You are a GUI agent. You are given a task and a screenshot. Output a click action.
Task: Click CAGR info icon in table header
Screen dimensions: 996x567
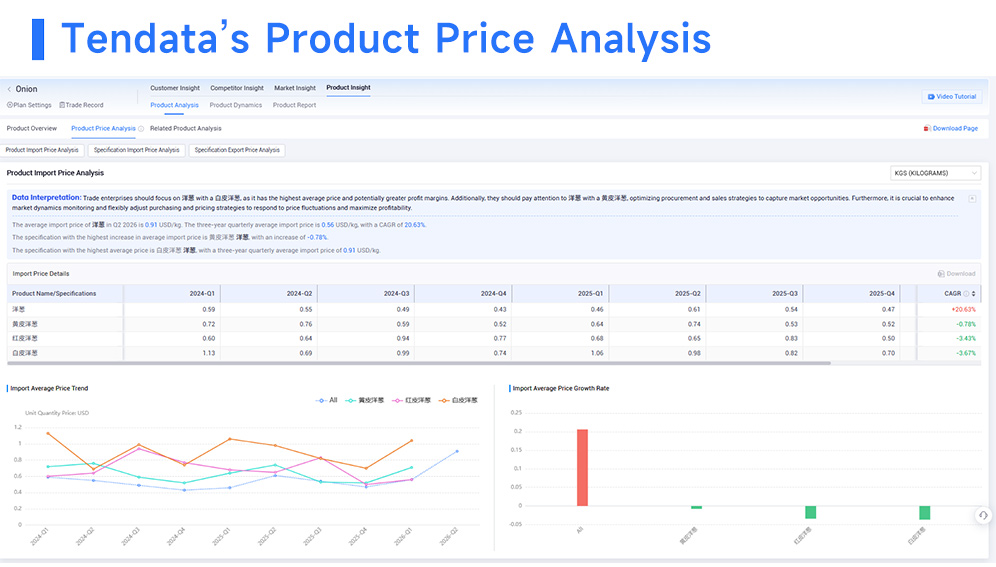966,294
